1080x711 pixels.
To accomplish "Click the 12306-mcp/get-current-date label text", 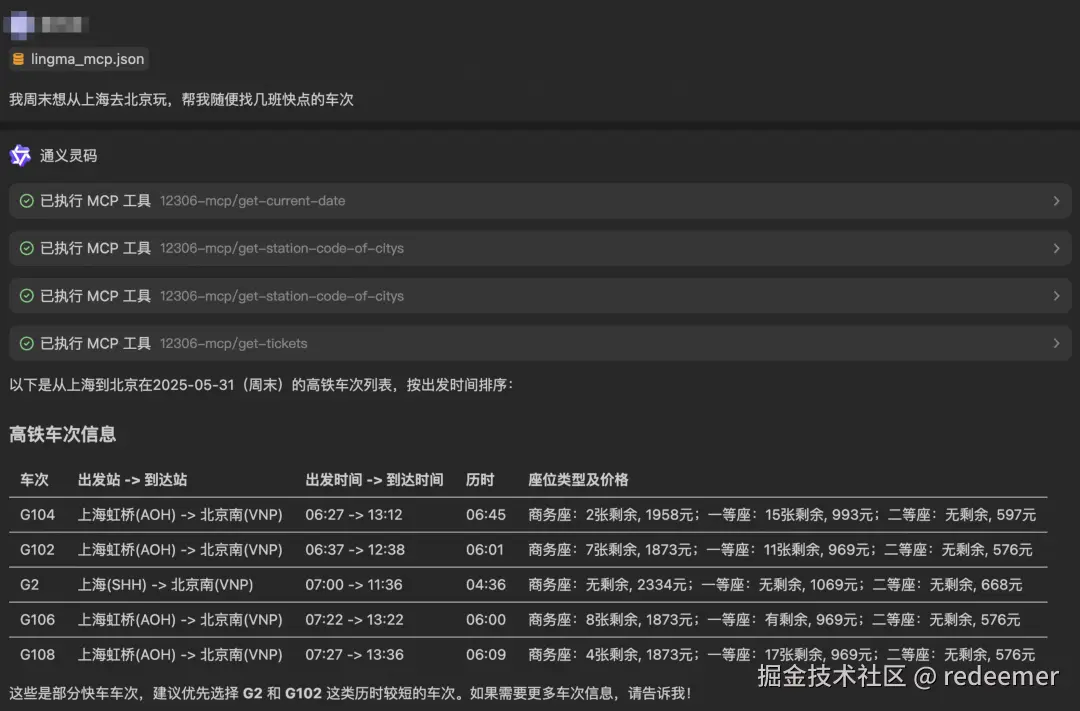I will point(252,201).
